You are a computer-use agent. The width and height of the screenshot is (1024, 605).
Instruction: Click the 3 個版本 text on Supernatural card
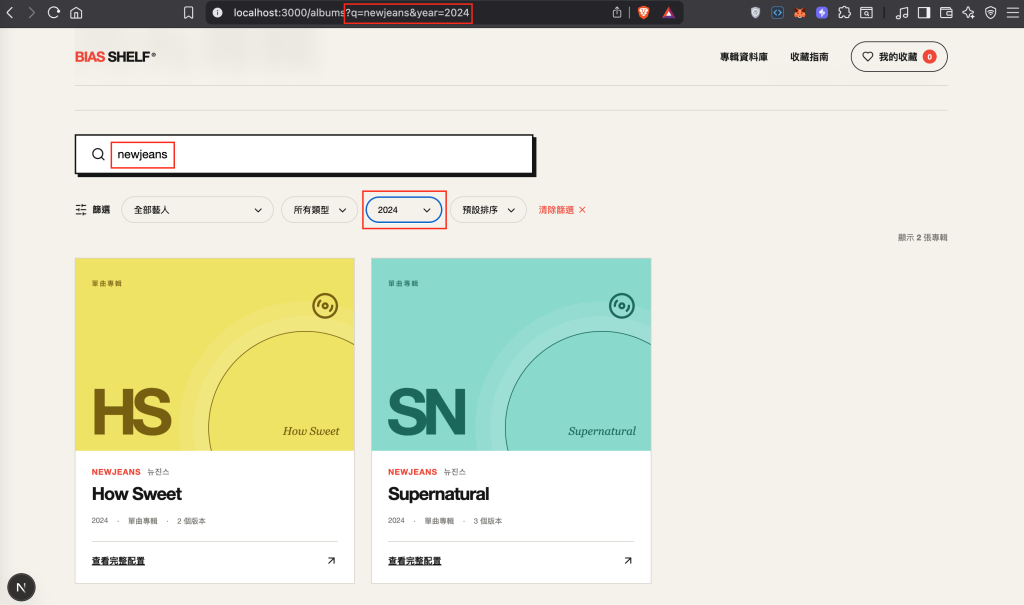coord(488,521)
